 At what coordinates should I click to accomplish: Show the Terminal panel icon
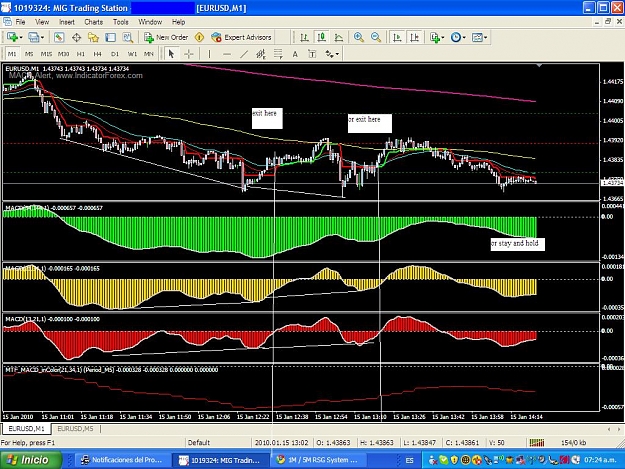coord(110,37)
